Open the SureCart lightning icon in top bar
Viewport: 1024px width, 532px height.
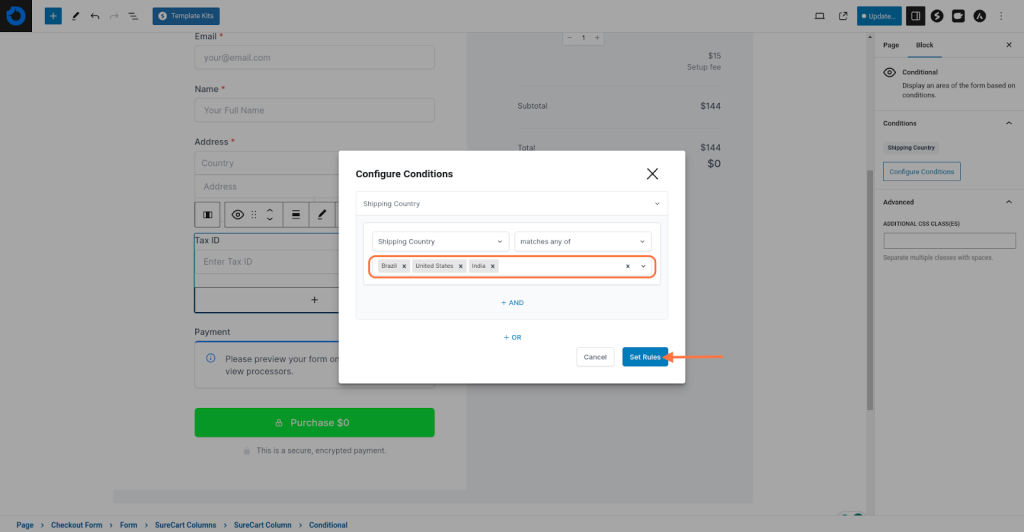click(937, 16)
